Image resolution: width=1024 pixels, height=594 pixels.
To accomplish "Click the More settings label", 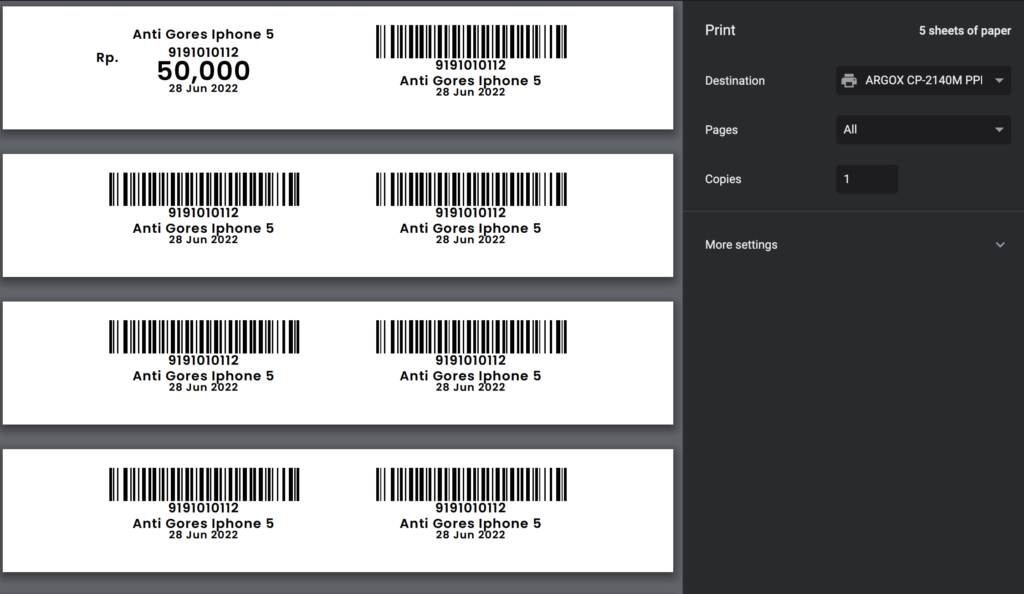I will point(741,245).
